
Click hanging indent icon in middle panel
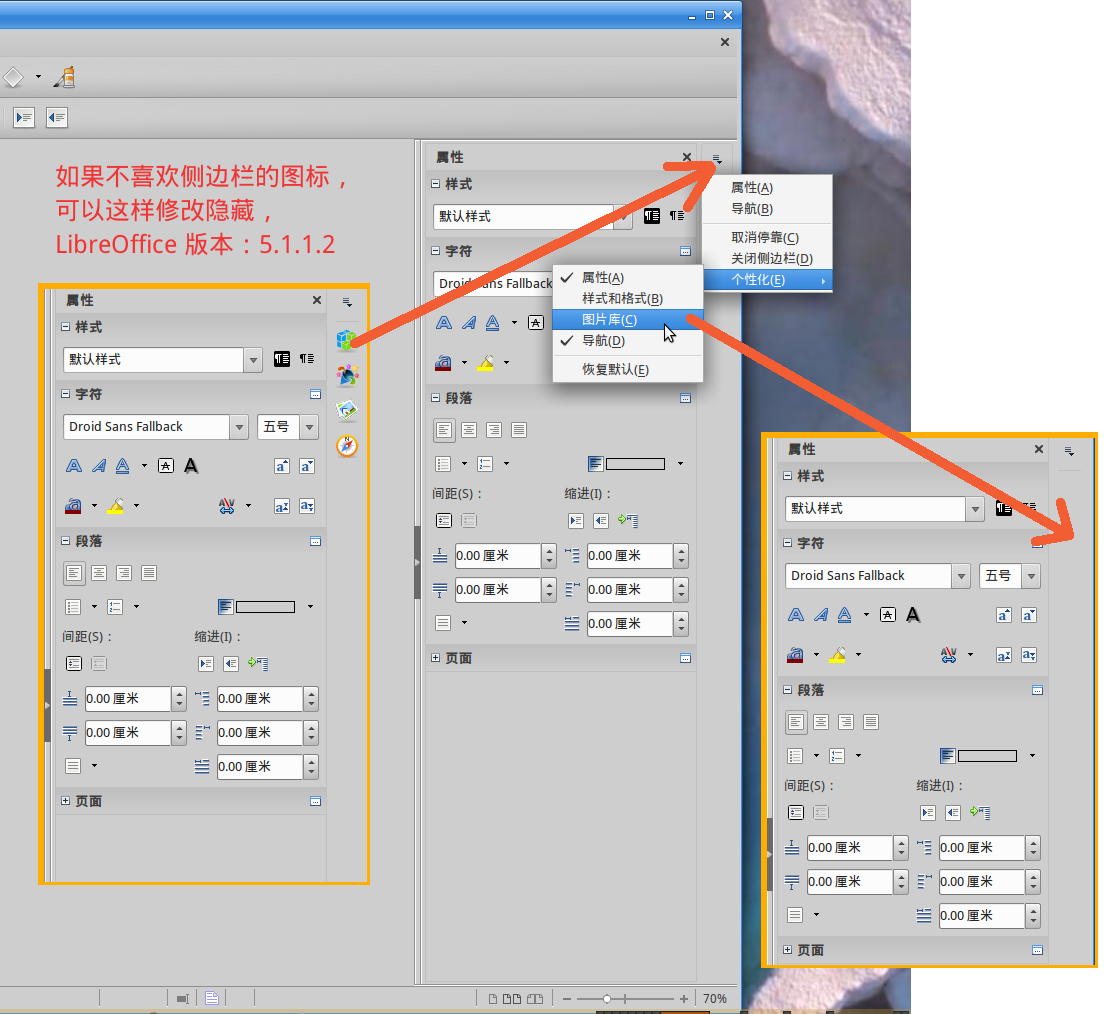(628, 521)
